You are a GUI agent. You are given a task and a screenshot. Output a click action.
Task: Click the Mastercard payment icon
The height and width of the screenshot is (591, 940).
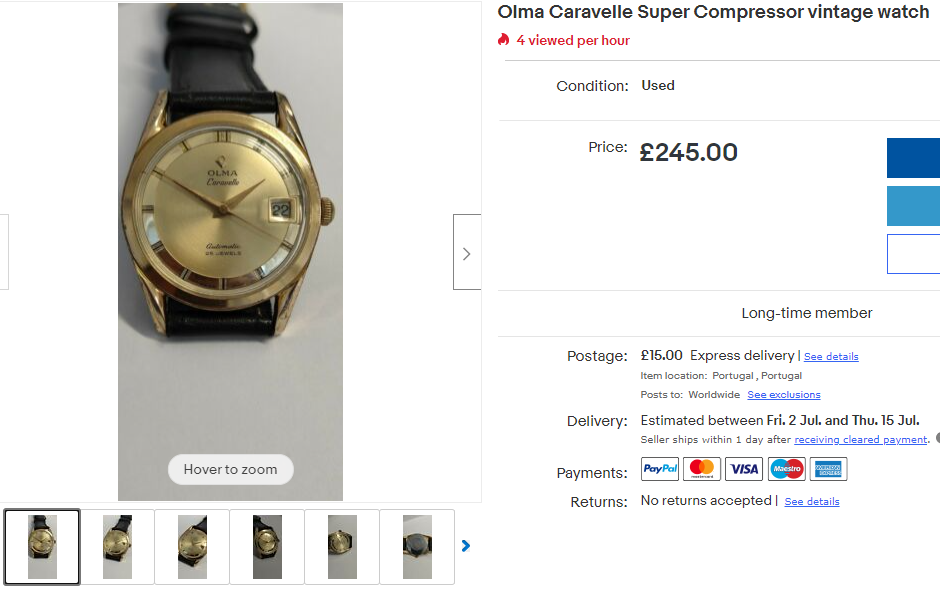click(702, 469)
